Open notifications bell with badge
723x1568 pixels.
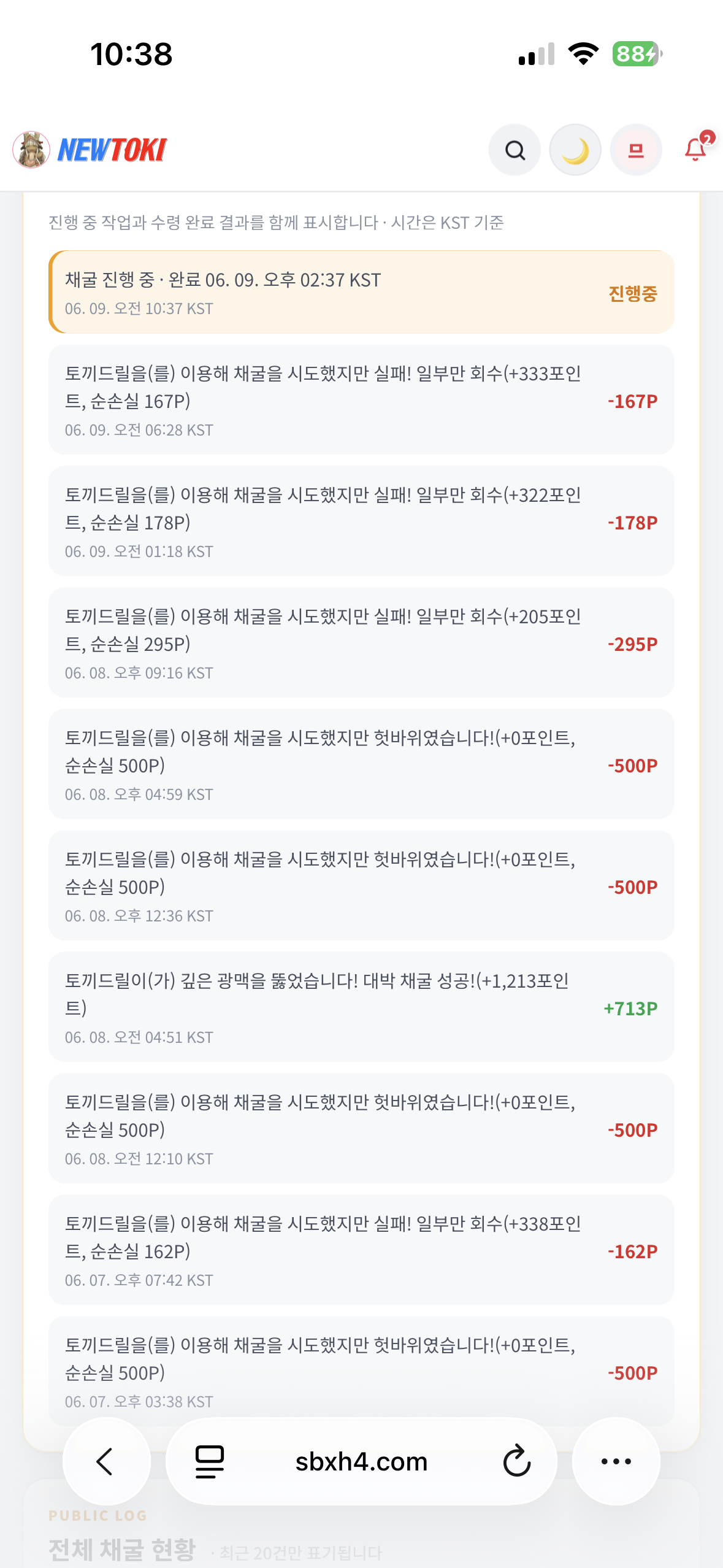point(697,148)
